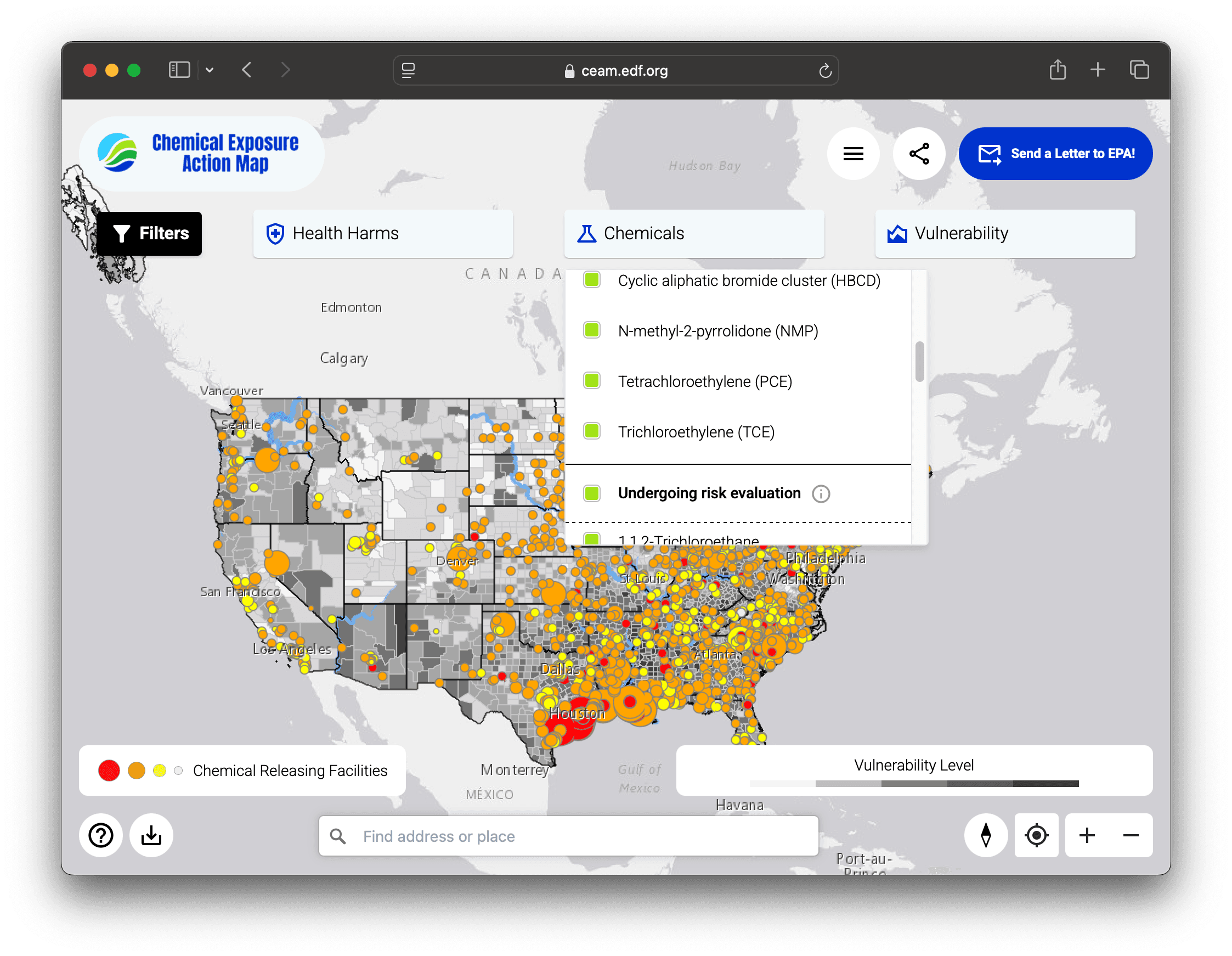
Task: Click Find address or place search field
Action: pos(569,836)
